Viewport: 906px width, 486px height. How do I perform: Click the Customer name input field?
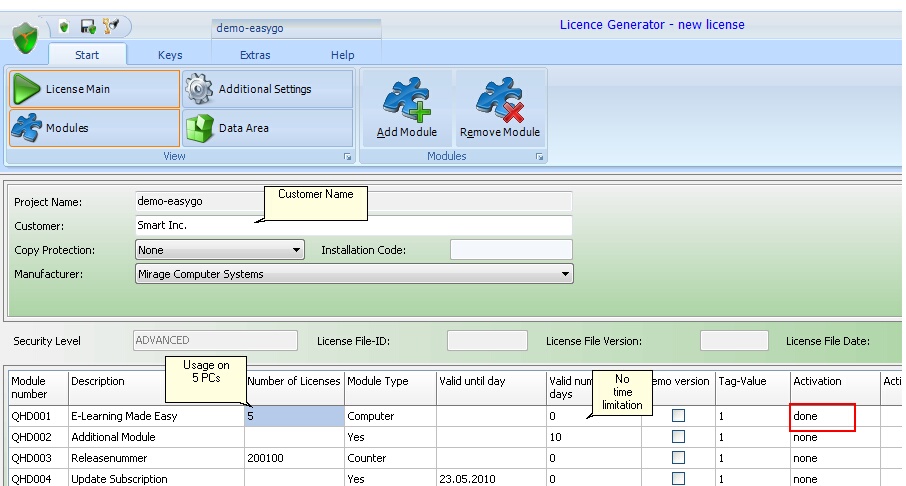tap(353, 226)
